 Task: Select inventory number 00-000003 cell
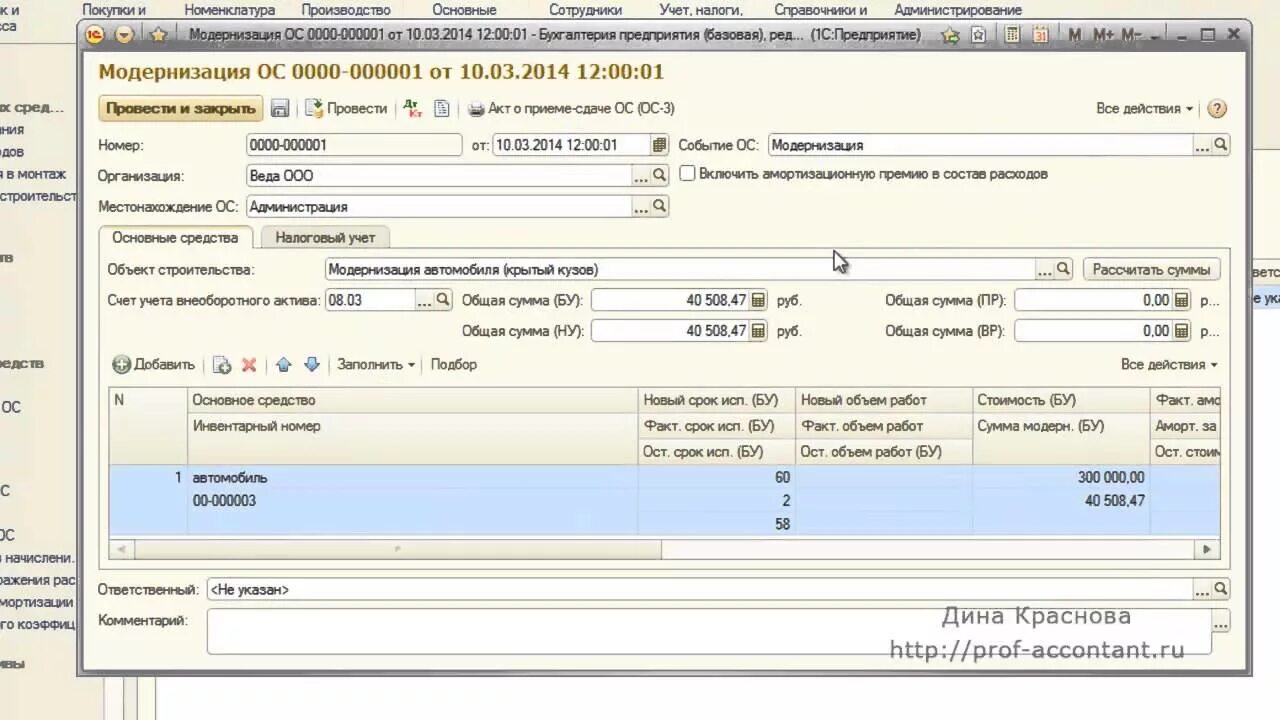pyautogui.click(x=413, y=501)
